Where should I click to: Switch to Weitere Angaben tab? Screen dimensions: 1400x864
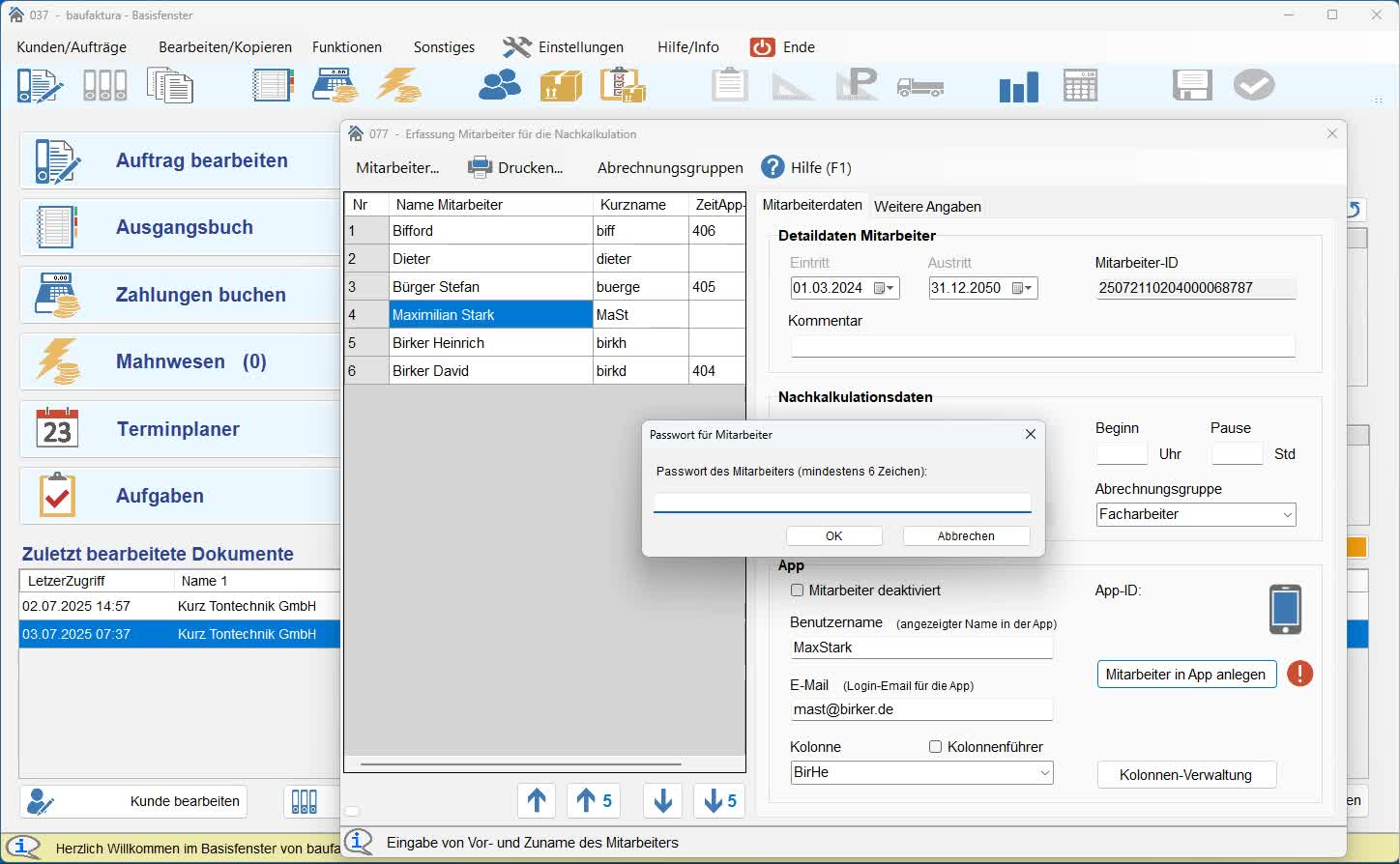click(926, 206)
